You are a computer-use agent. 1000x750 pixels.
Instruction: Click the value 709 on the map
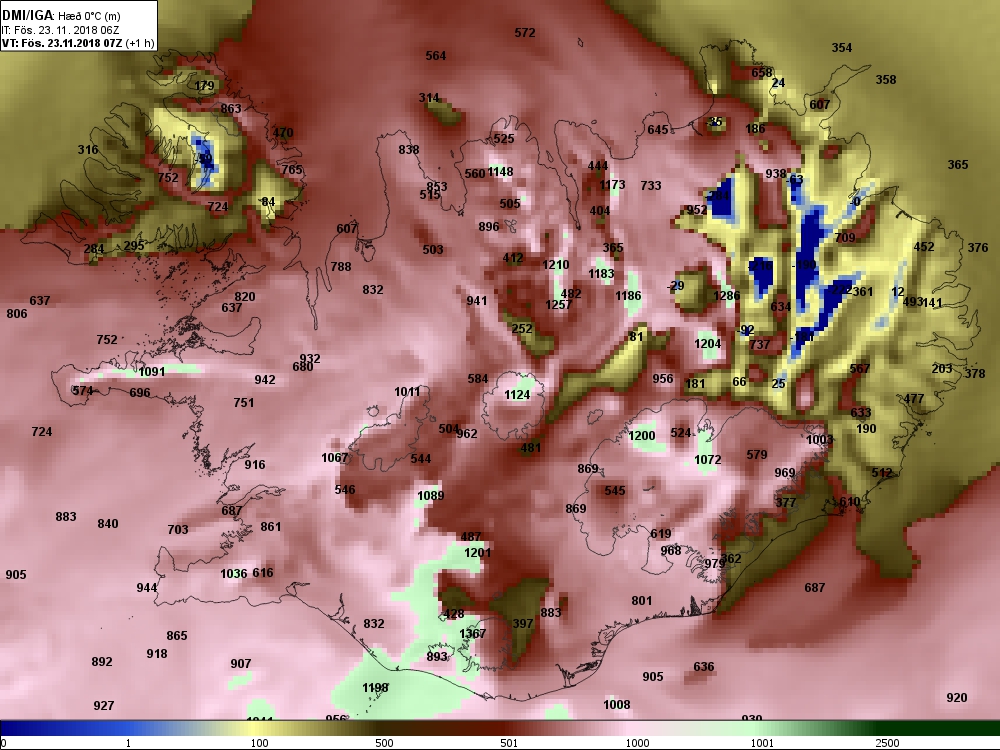click(x=845, y=238)
